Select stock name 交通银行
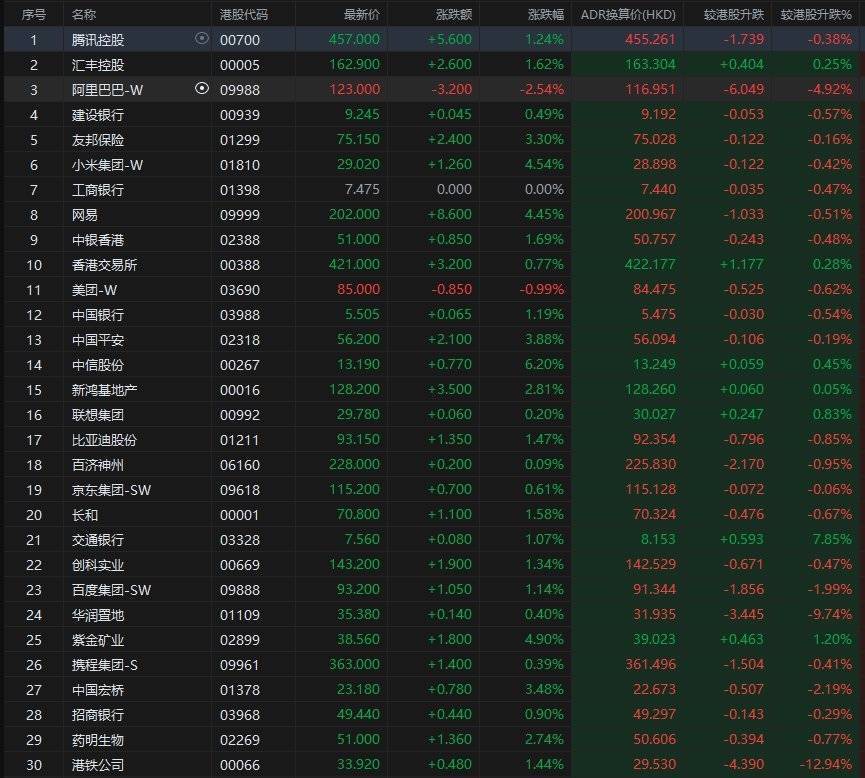The height and width of the screenshot is (778, 865). pos(98,540)
